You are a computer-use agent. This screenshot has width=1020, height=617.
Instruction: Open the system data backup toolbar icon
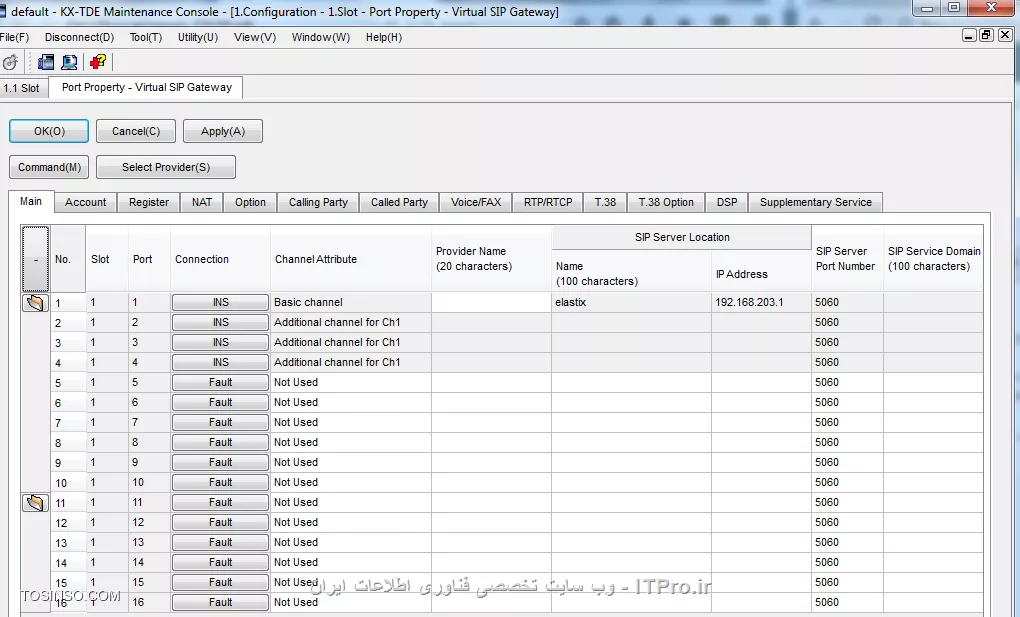[x=46, y=62]
